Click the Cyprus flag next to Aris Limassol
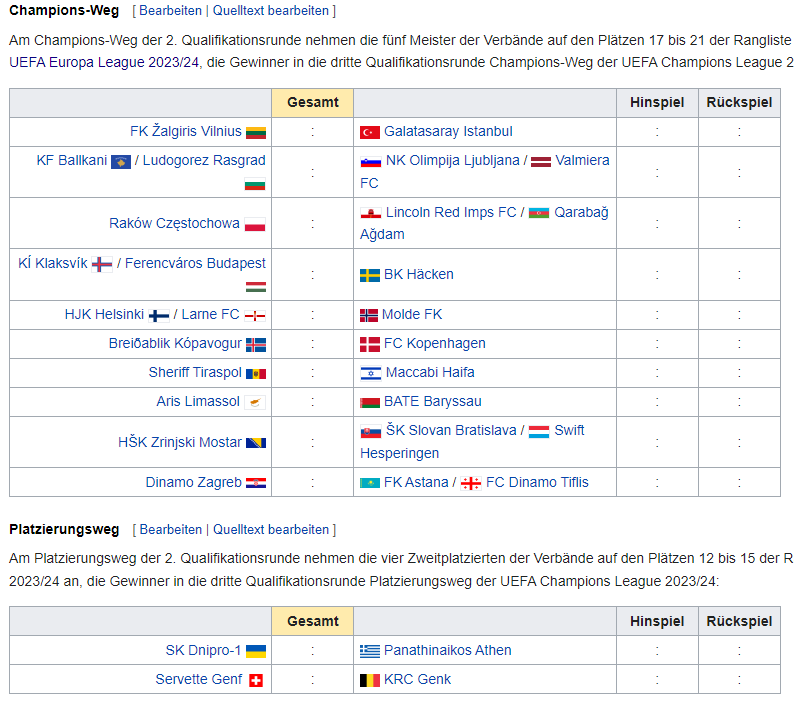Image resolution: width=794 pixels, height=709 pixels. click(x=255, y=402)
